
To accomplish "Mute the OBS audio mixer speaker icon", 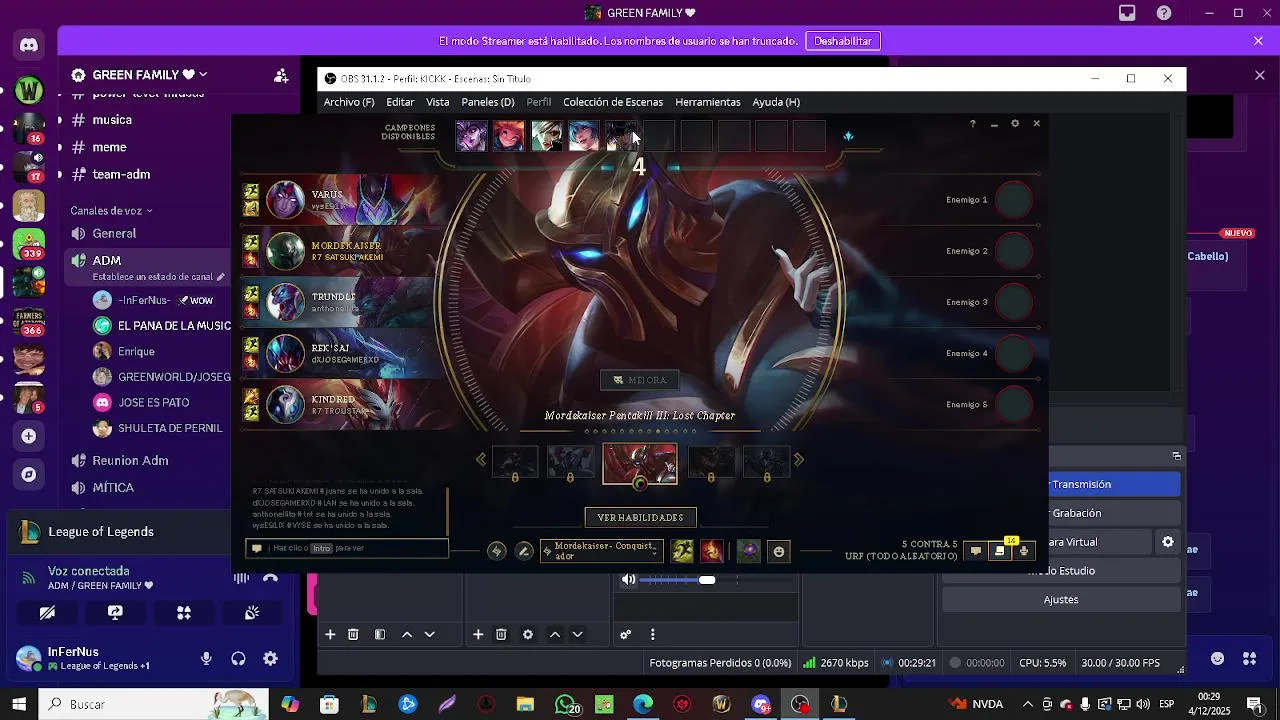I will click(x=628, y=580).
